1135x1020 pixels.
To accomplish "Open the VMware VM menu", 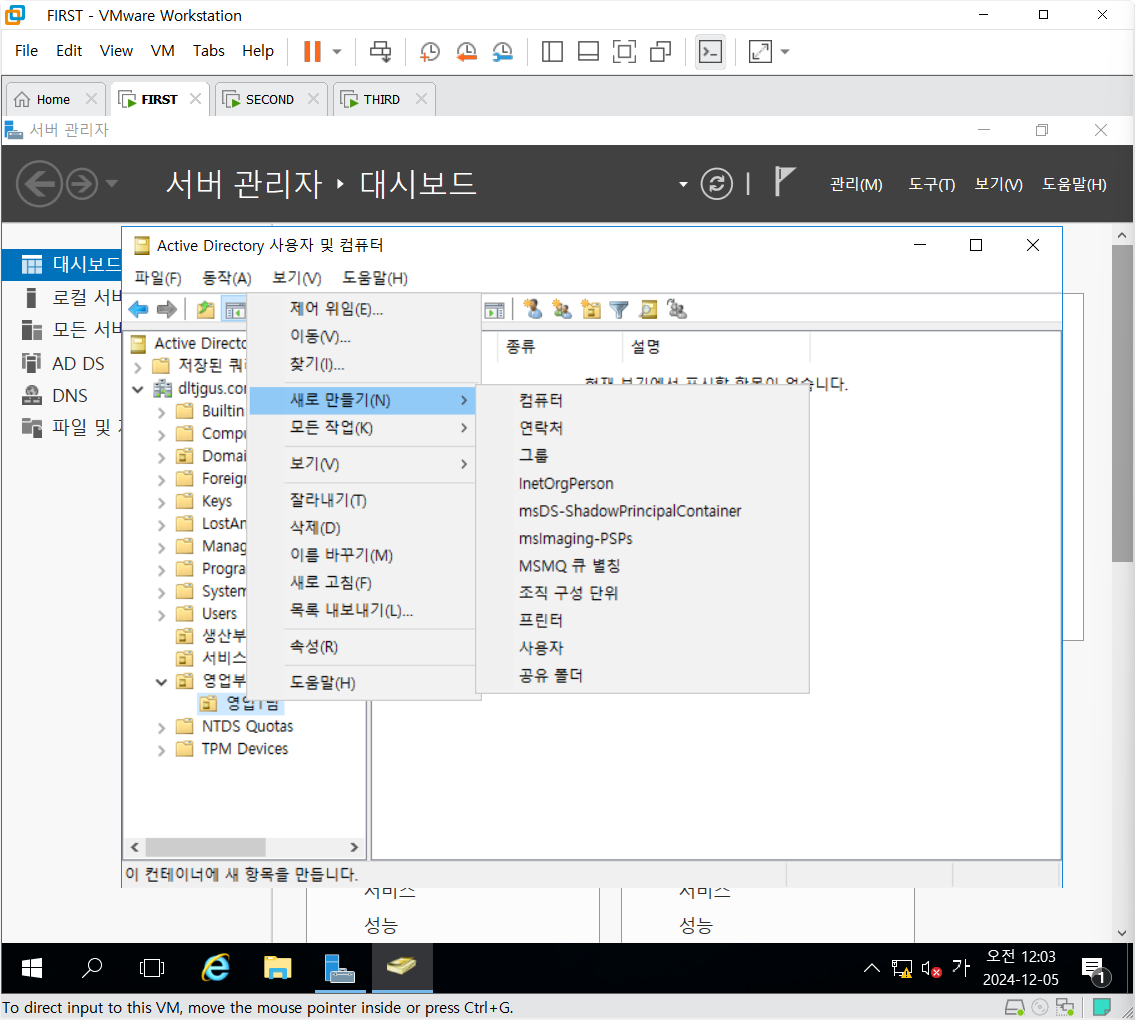I will (162, 51).
